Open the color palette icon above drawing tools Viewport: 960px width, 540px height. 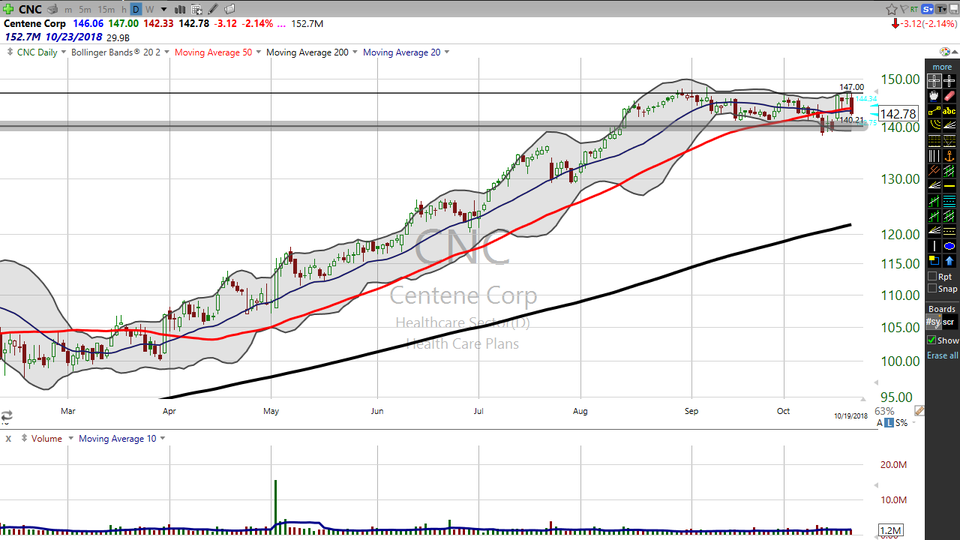tap(946, 52)
